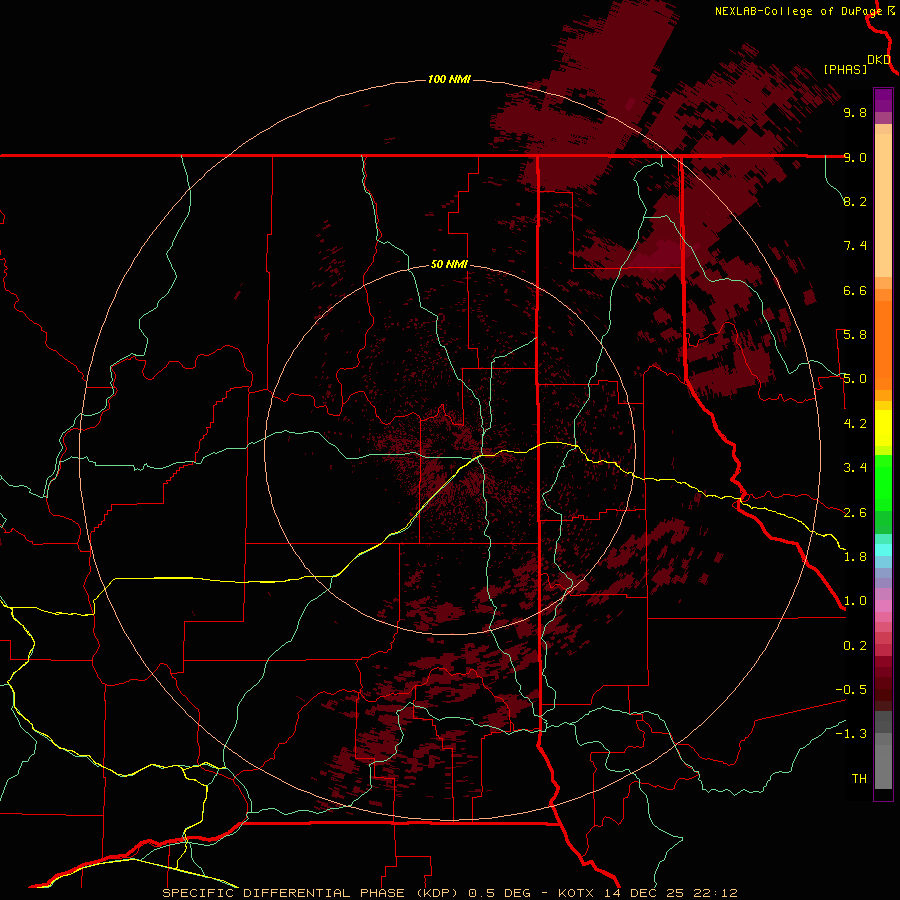This screenshot has height=900, width=900.
Task: Pick the cyan segment of the color bar
Action: click(883, 550)
